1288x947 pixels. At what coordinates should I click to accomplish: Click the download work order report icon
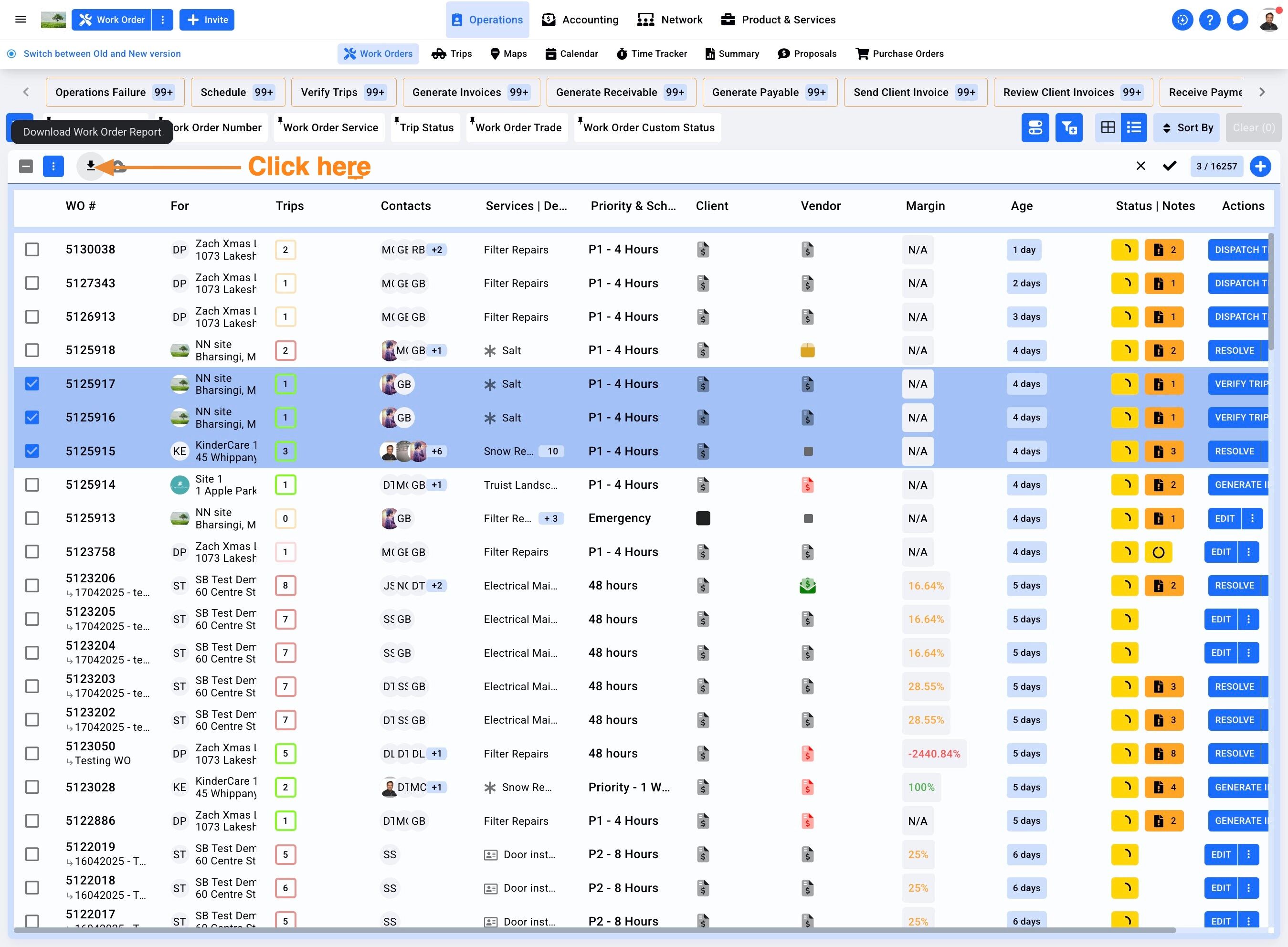pos(91,166)
